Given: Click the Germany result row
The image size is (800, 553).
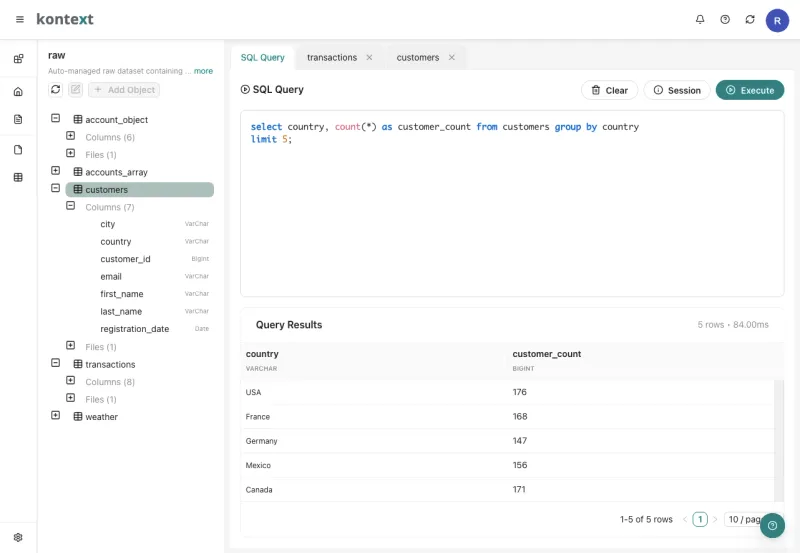Looking at the screenshot, I should (508, 441).
